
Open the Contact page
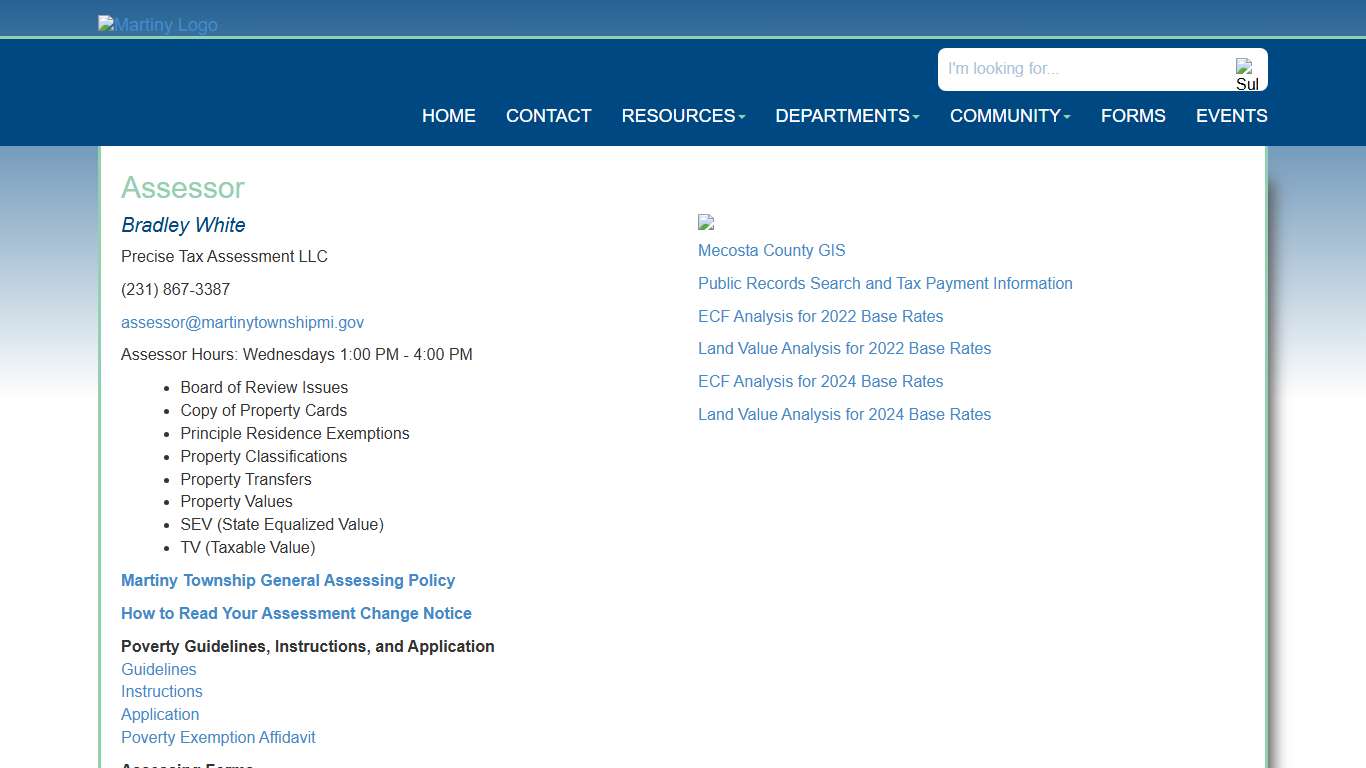548,116
